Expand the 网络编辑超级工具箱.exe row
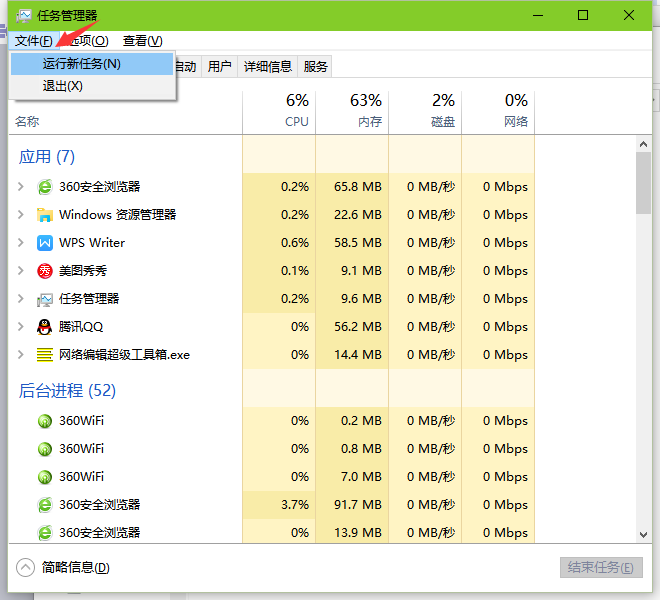This screenshot has width=660, height=600. [20, 355]
